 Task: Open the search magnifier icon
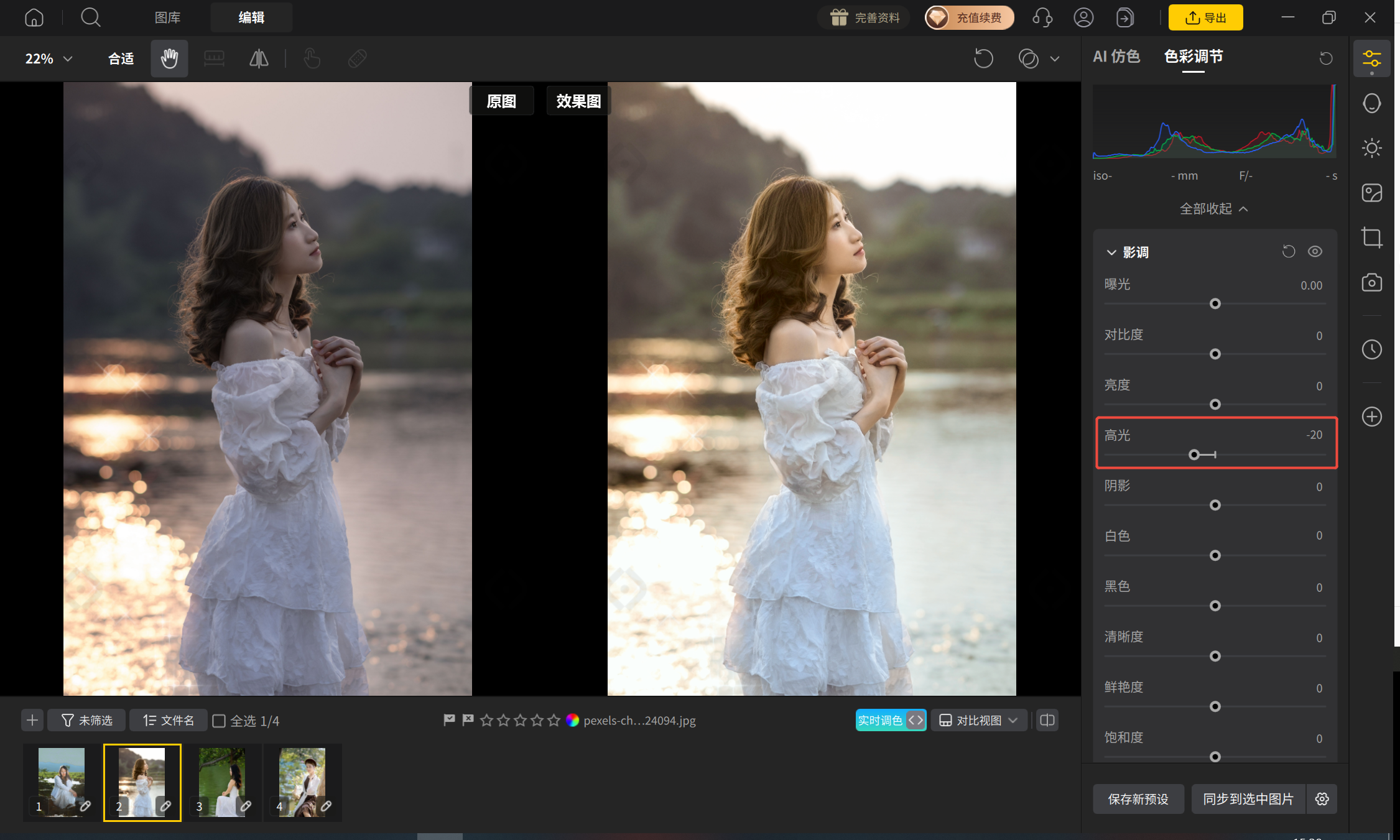(x=91, y=17)
